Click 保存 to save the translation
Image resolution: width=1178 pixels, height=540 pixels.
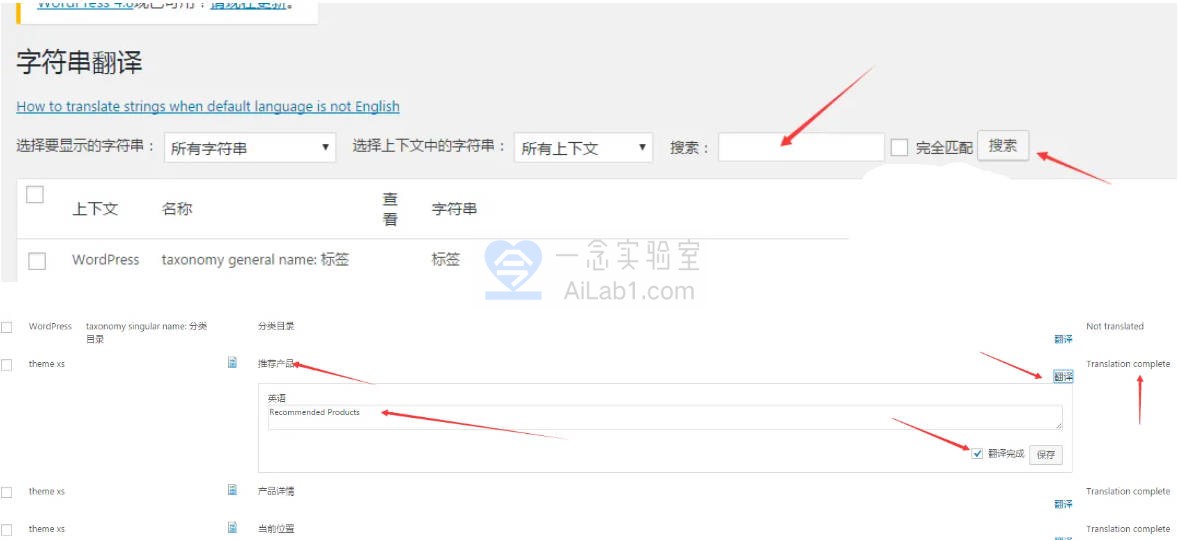[x=1046, y=454]
